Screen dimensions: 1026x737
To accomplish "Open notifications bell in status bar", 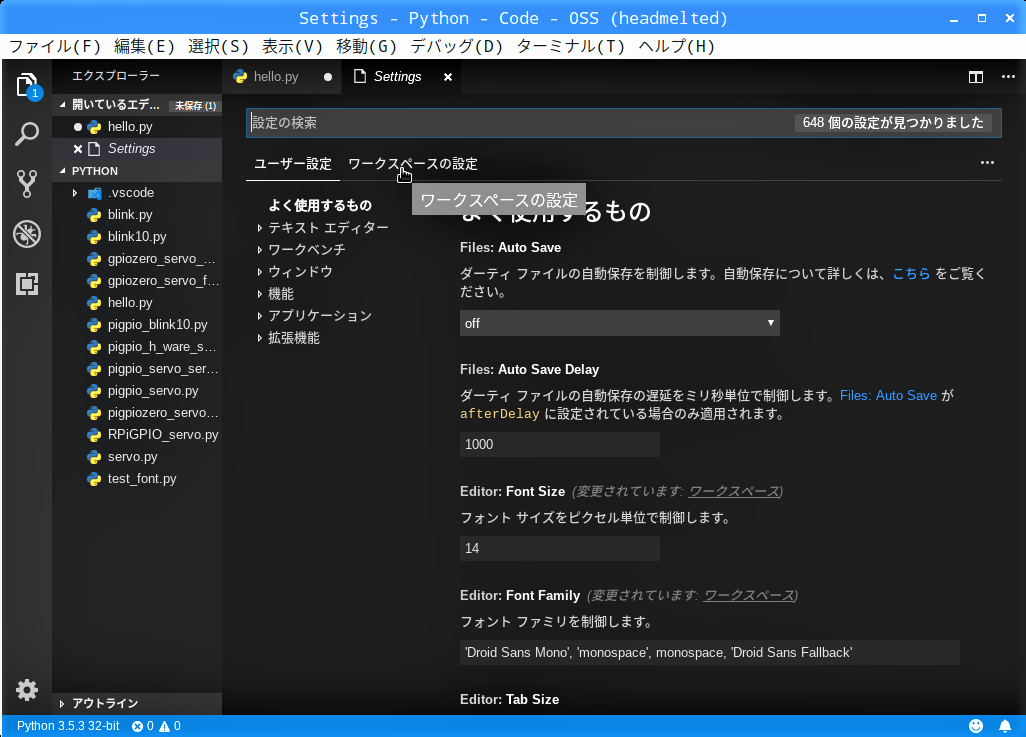I will pyautogui.click(x=1005, y=726).
